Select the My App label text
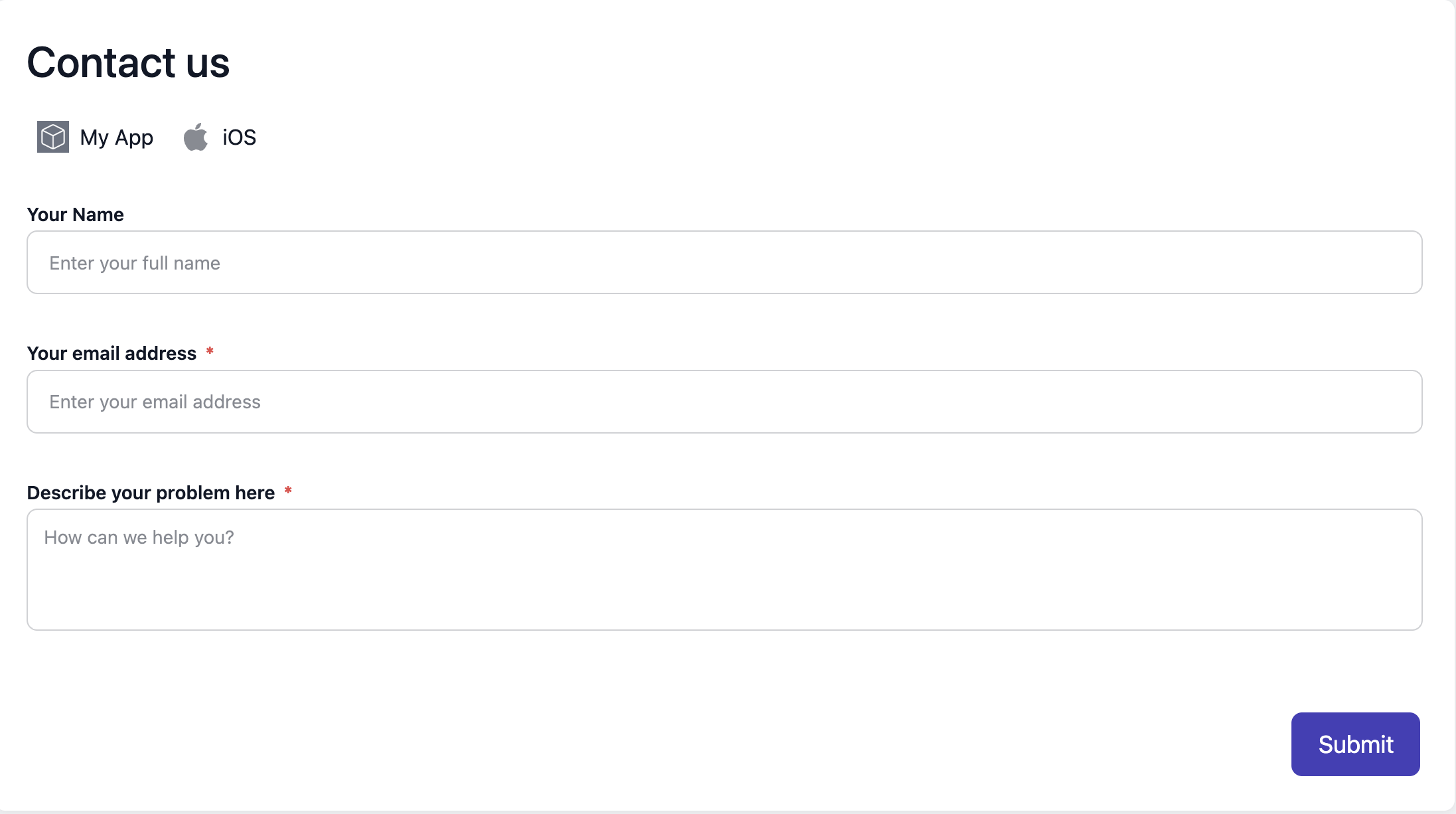 (117, 137)
